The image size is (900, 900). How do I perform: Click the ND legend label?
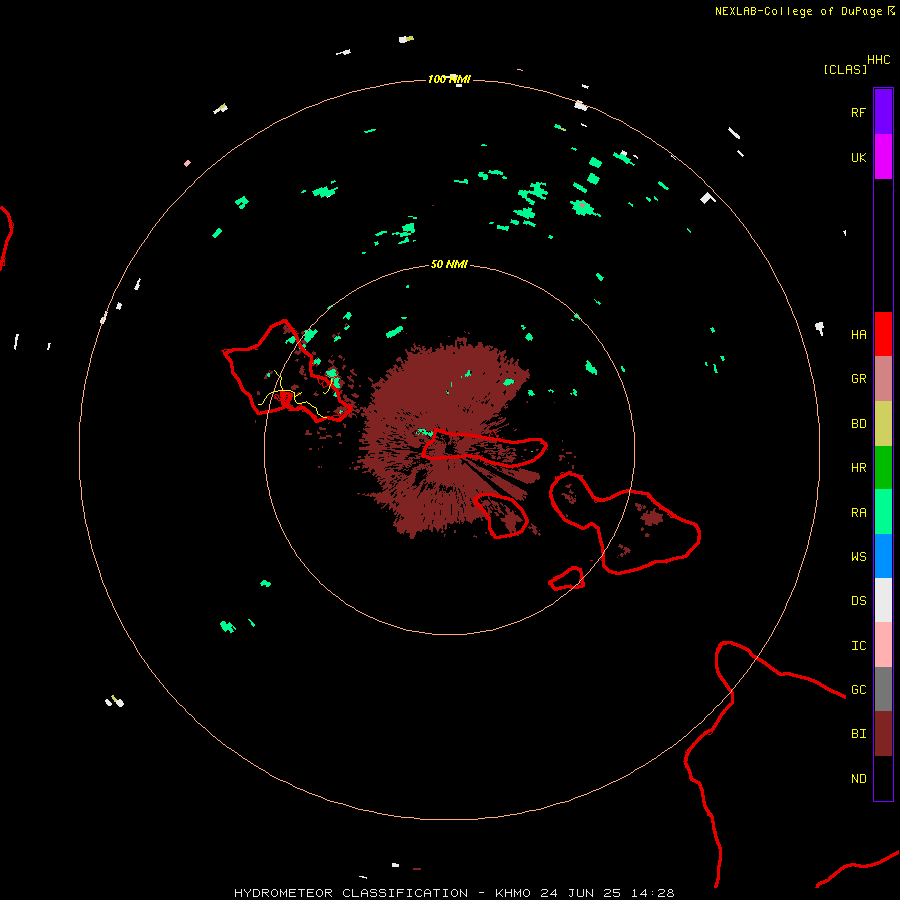[x=858, y=778]
